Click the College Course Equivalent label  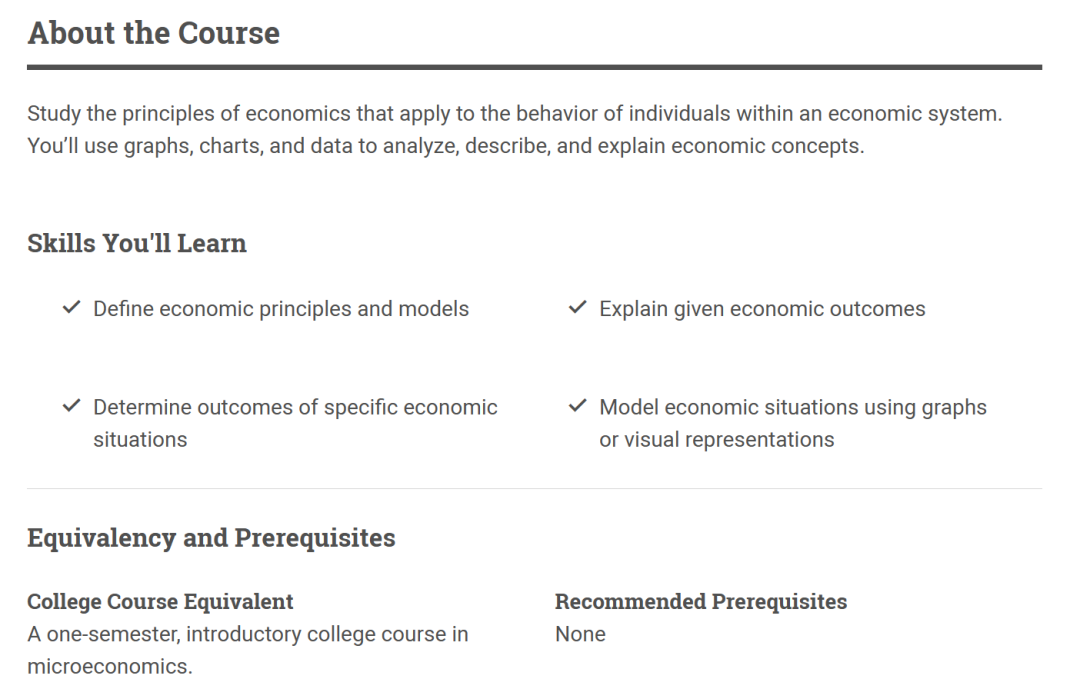coord(160,601)
